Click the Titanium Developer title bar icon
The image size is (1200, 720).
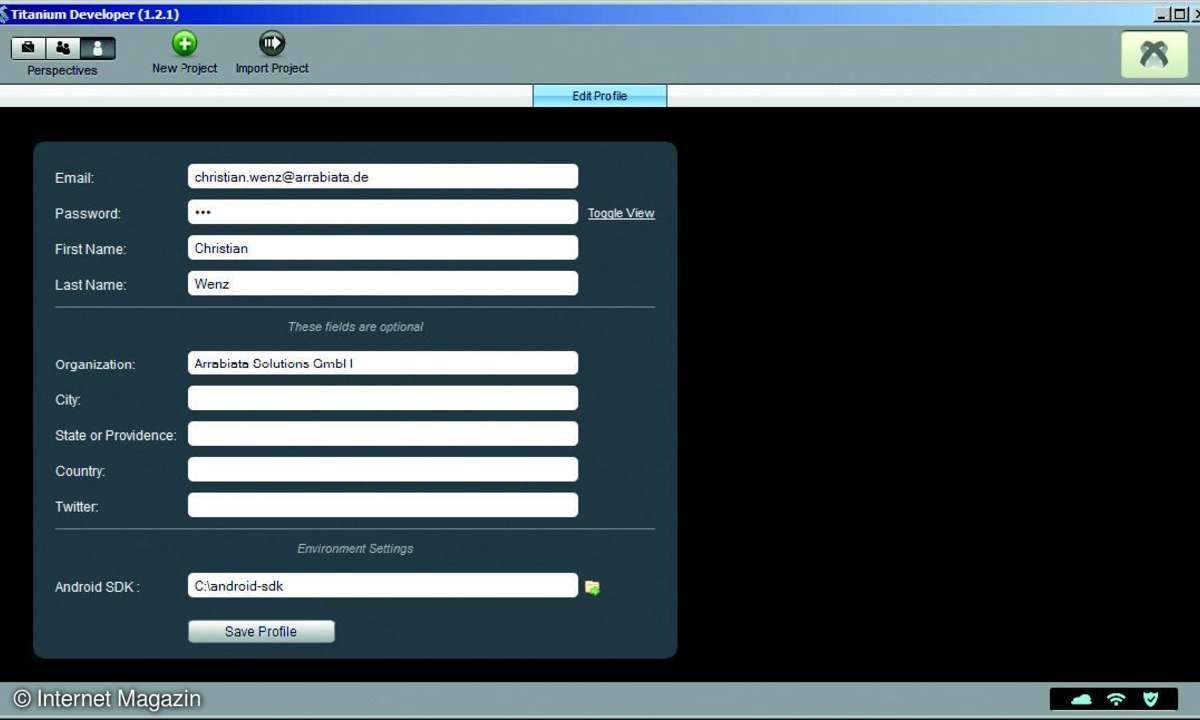coord(5,14)
